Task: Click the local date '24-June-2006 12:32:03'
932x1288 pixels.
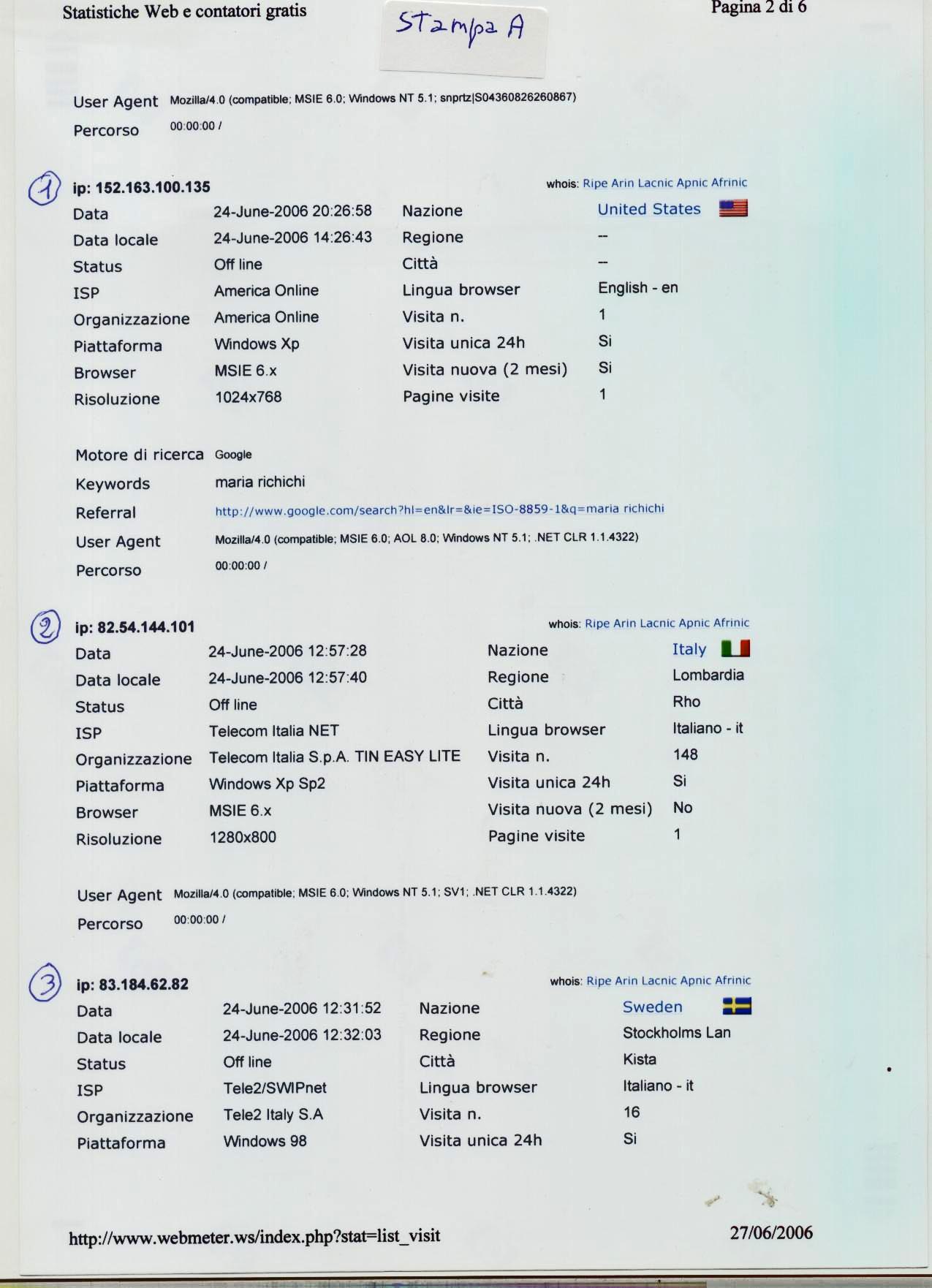Action: [x=302, y=1035]
